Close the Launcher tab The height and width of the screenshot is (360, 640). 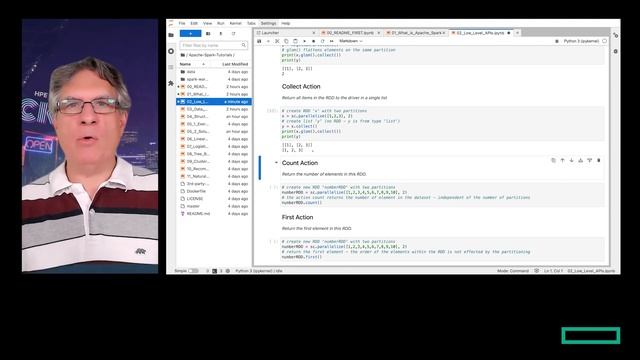point(313,33)
